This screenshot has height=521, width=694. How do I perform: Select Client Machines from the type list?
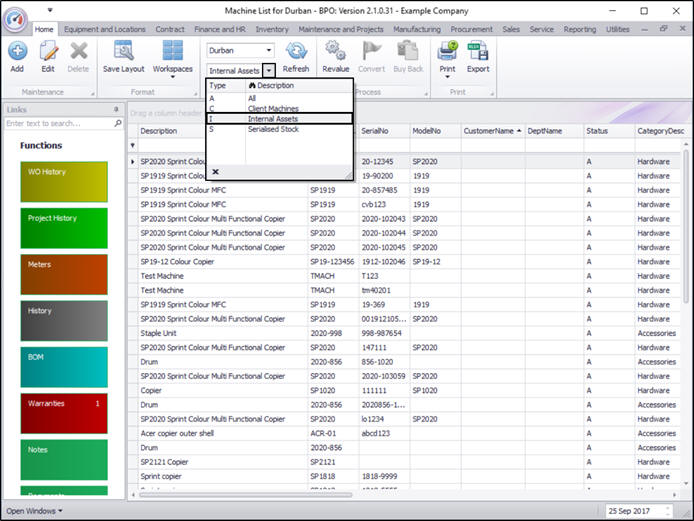(273, 108)
